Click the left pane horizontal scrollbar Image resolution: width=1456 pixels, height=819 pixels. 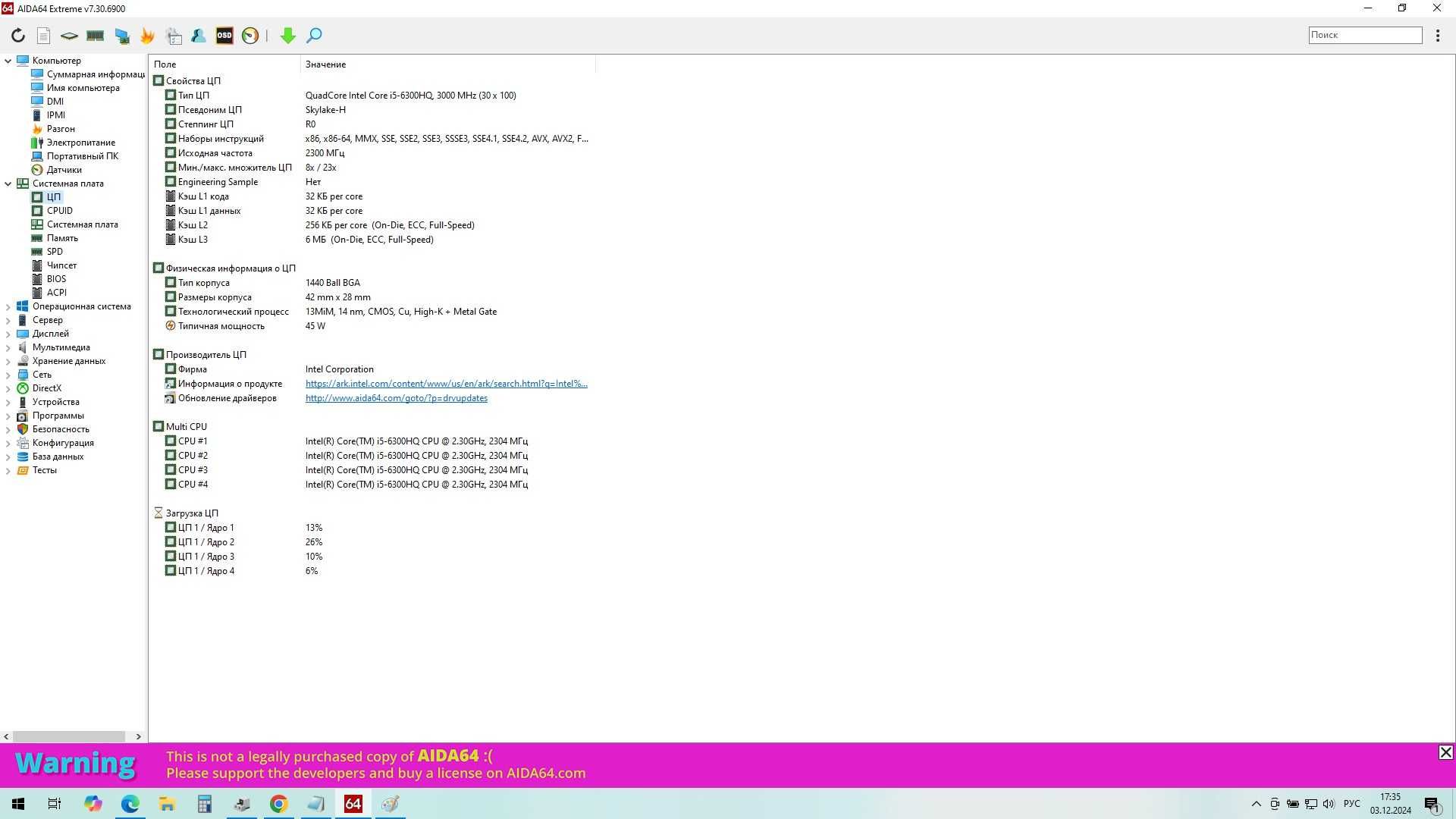pos(69,736)
